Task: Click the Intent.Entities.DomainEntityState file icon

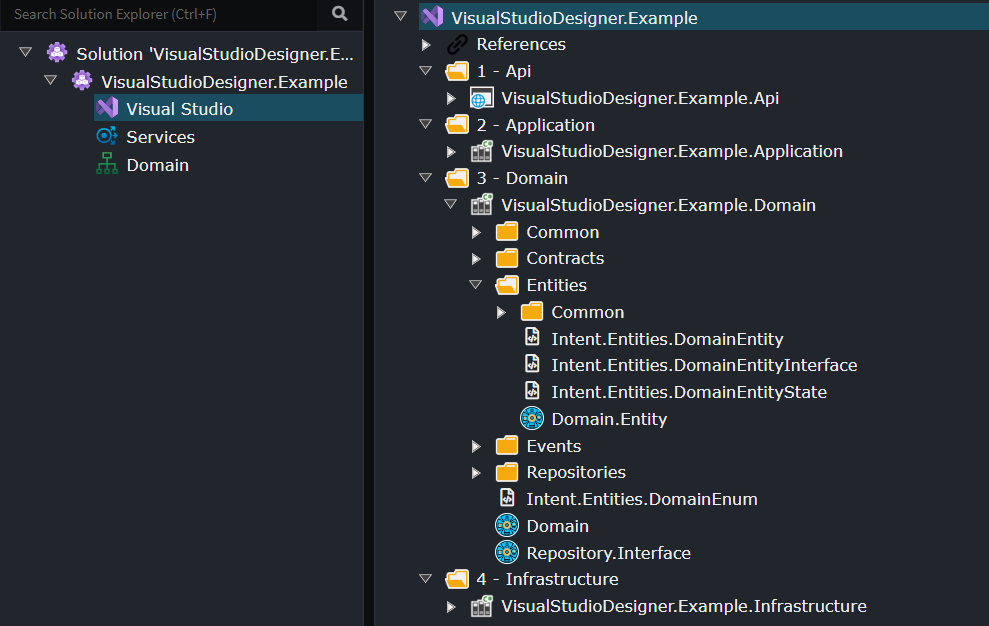Action: click(533, 391)
